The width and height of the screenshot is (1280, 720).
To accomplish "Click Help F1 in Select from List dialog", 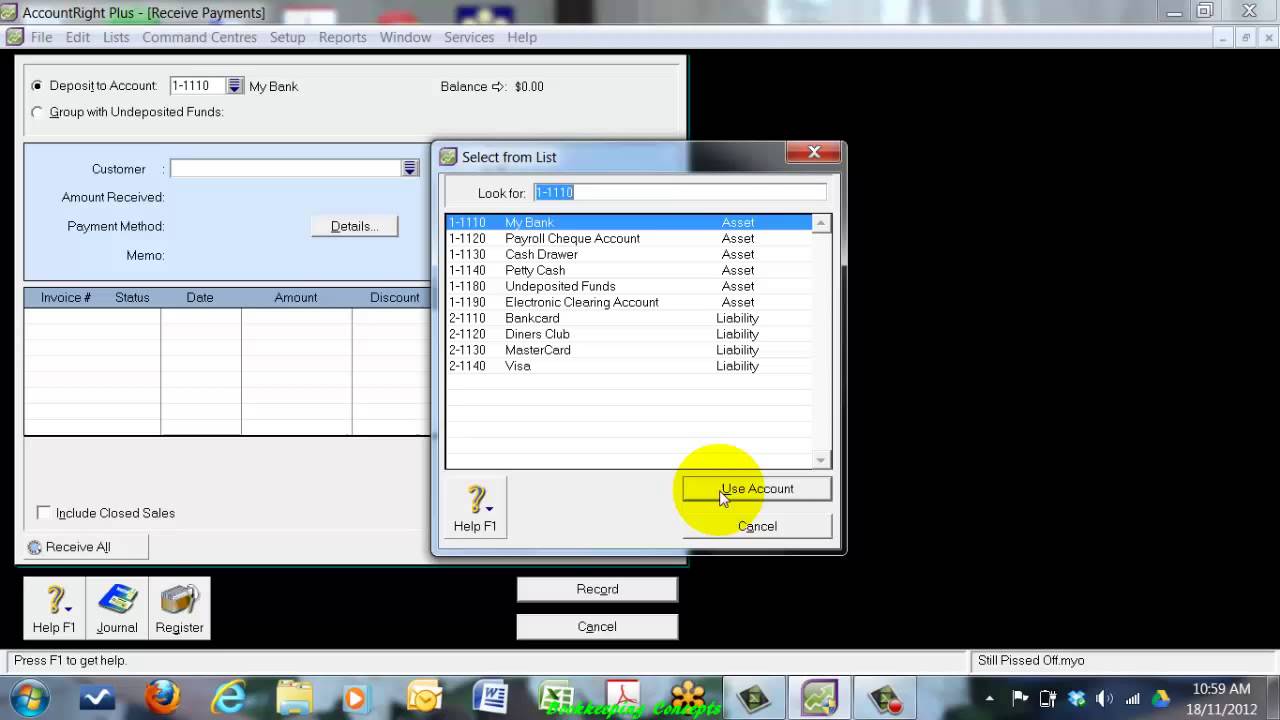I will tap(475, 508).
